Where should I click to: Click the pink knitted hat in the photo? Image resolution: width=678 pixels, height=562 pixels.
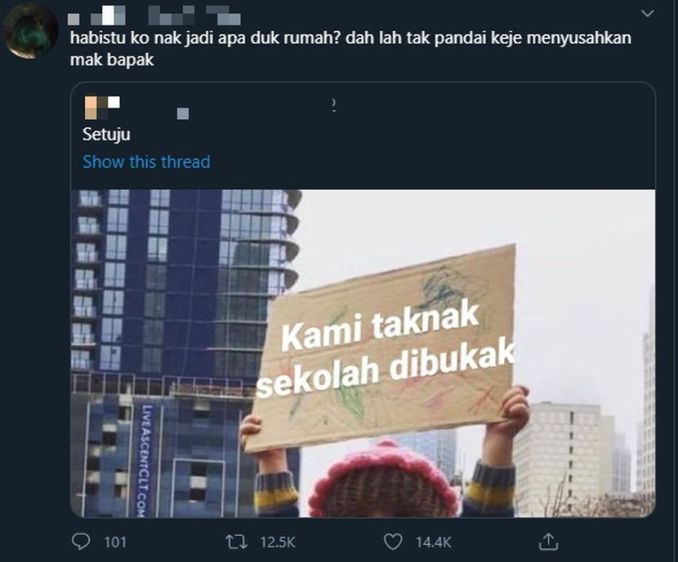pyautogui.click(x=383, y=479)
